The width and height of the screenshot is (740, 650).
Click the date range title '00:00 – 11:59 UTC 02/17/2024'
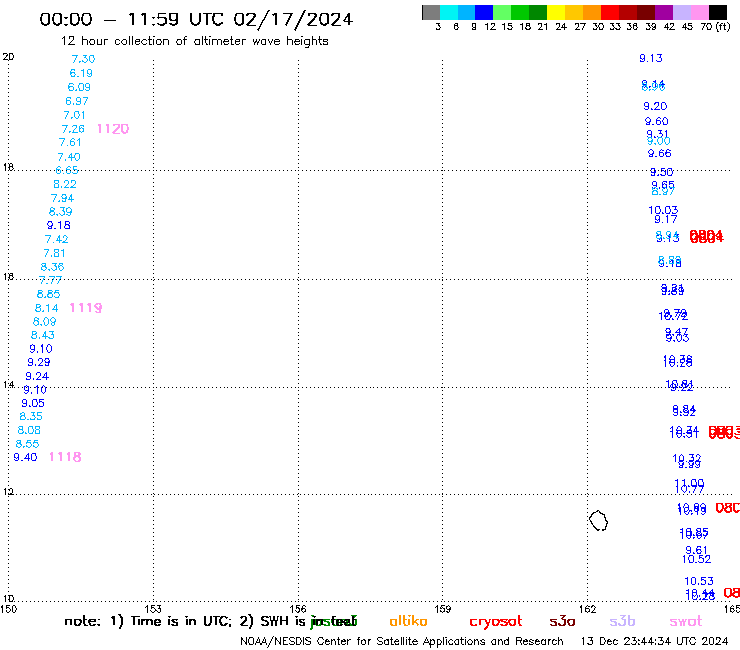(x=196, y=20)
